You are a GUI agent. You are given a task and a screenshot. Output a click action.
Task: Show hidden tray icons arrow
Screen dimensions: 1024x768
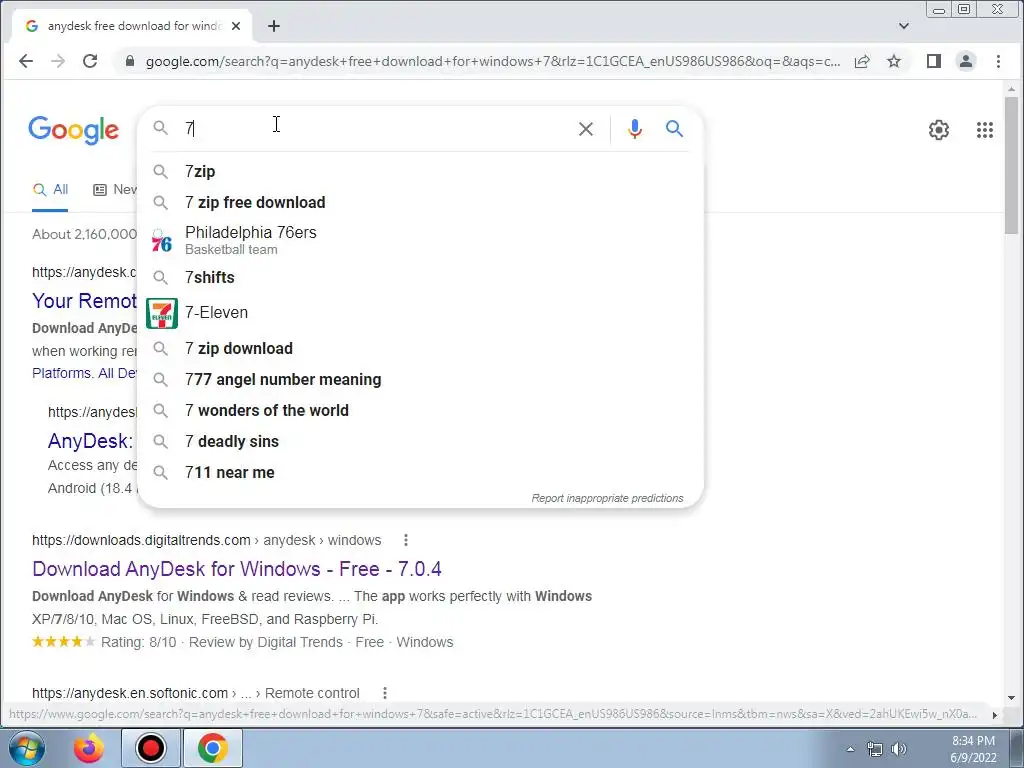pos(850,749)
